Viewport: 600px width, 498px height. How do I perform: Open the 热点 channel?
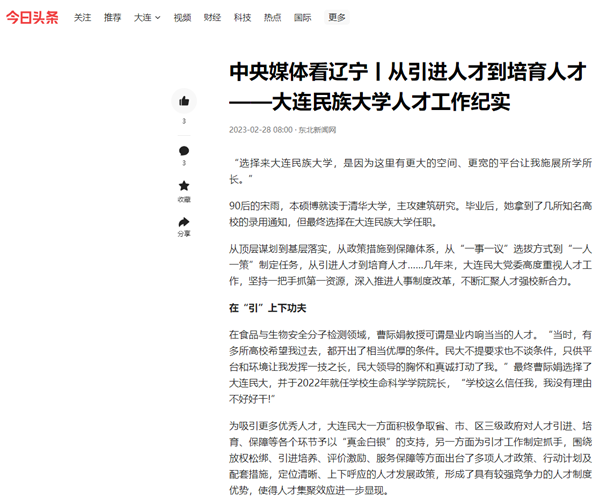[x=272, y=17]
